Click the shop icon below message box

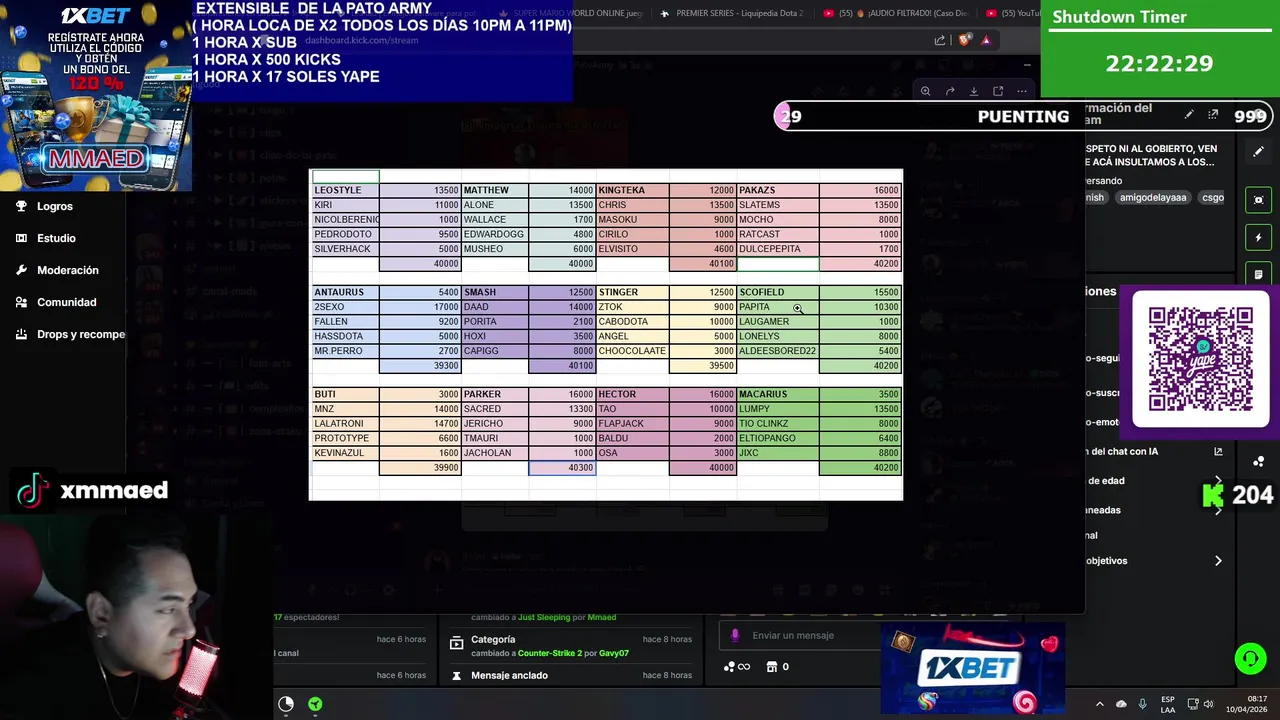click(772, 667)
